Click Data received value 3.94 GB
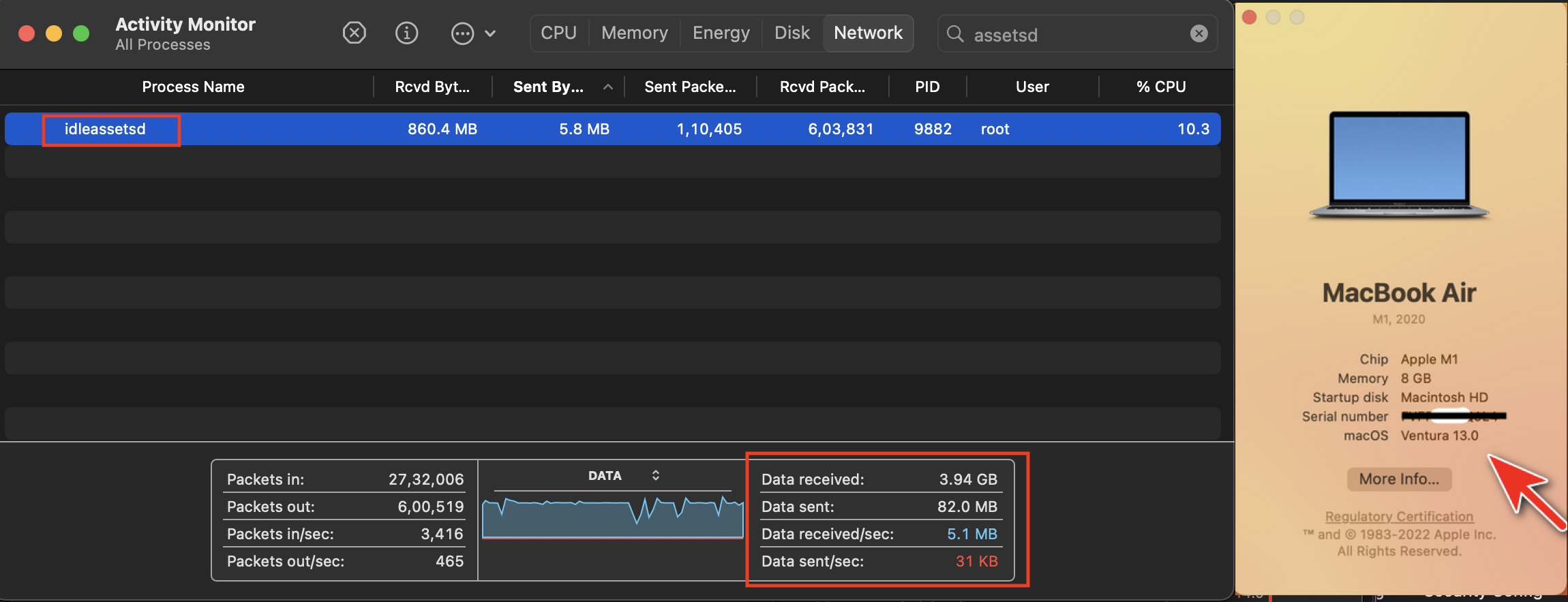Viewport: 1568px width, 602px height. 968,479
